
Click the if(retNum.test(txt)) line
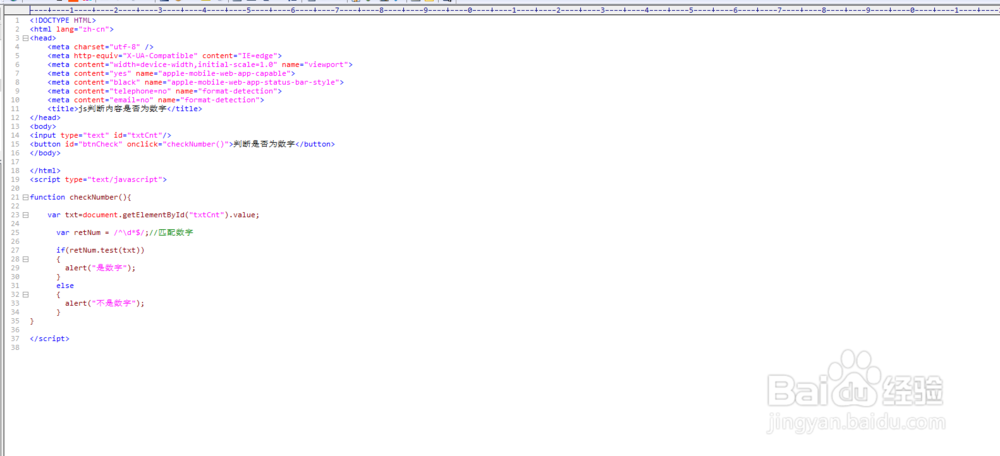click(100, 250)
